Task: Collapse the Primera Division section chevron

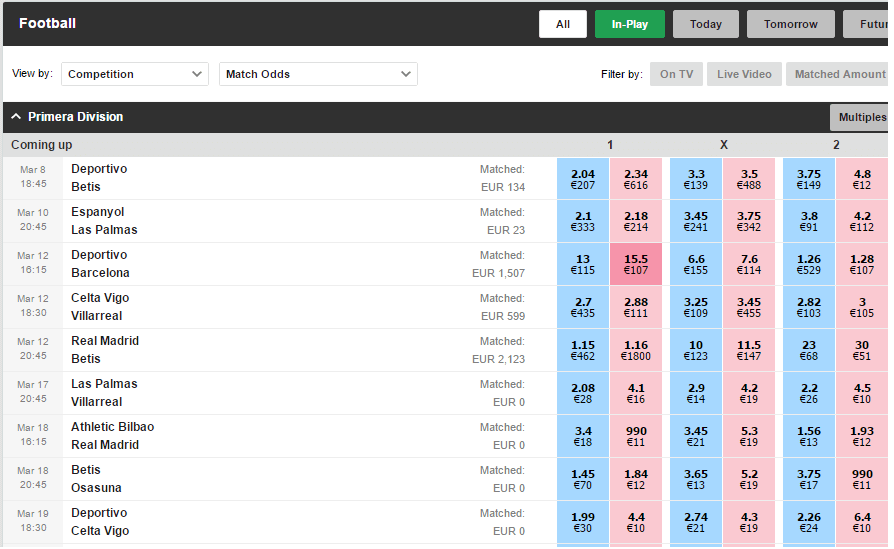Action: pyautogui.click(x=16, y=117)
